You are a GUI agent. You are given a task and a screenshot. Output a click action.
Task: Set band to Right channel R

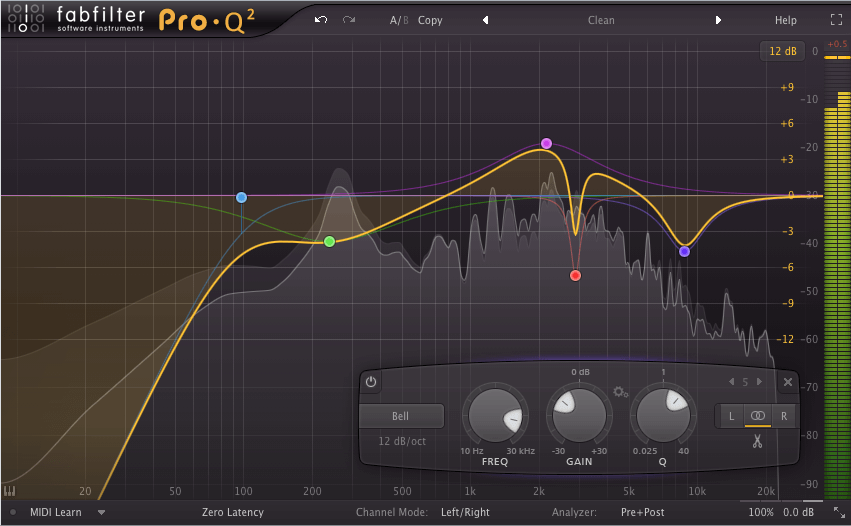[x=784, y=416]
